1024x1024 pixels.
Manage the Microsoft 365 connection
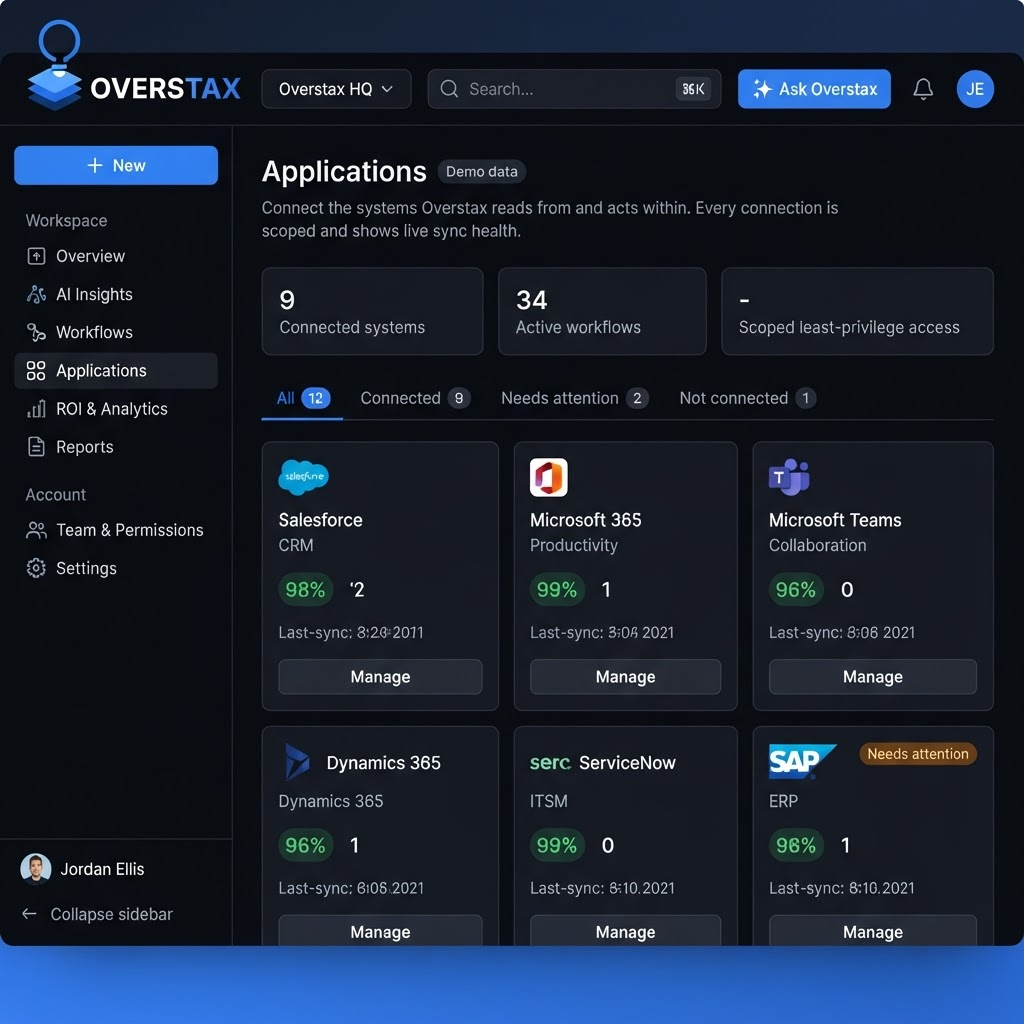(626, 677)
